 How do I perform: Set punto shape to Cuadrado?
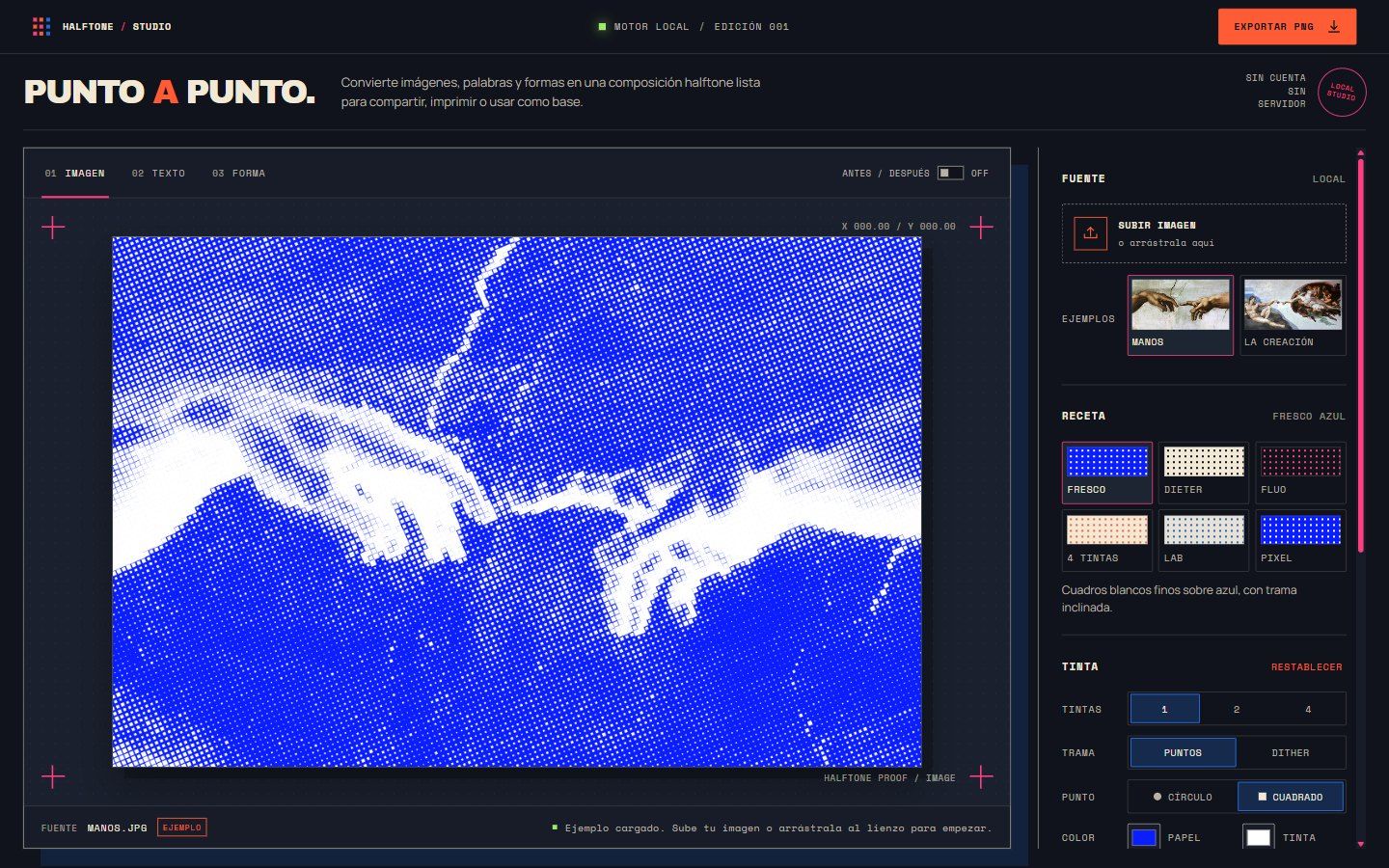(1291, 797)
